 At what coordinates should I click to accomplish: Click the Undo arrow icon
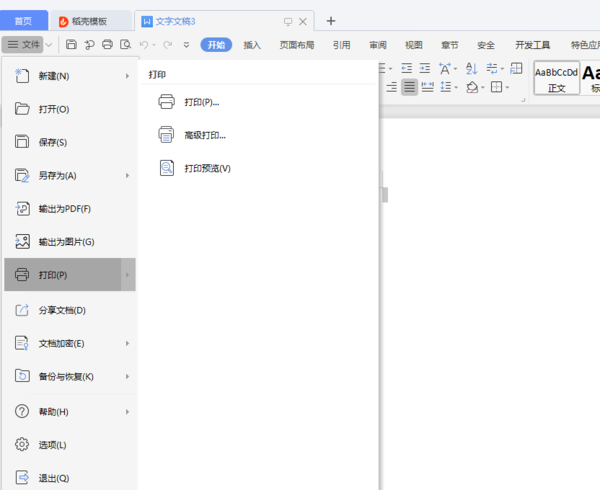[144, 45]
